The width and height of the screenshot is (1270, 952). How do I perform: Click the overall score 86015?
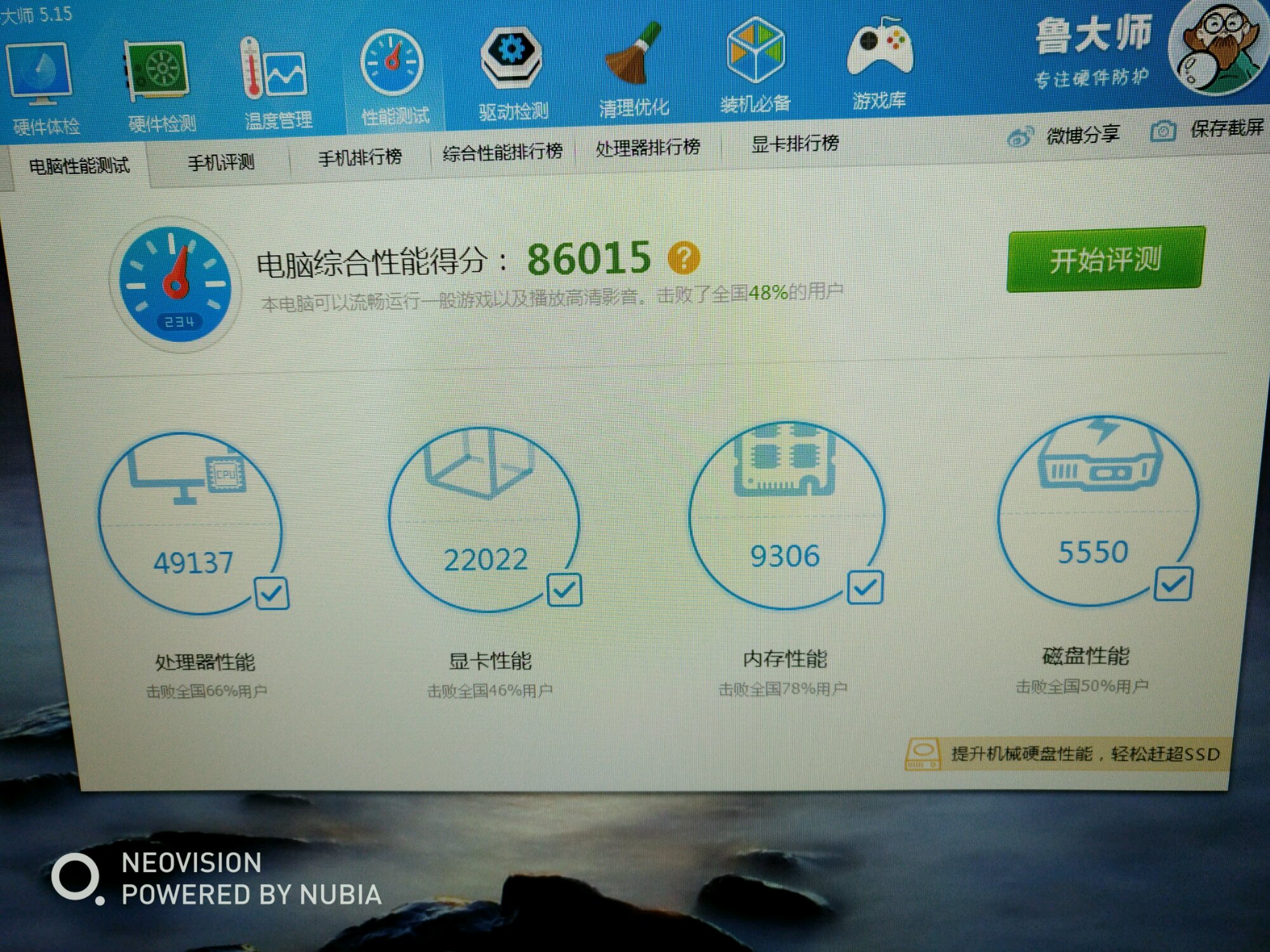(x=589, y=259)
